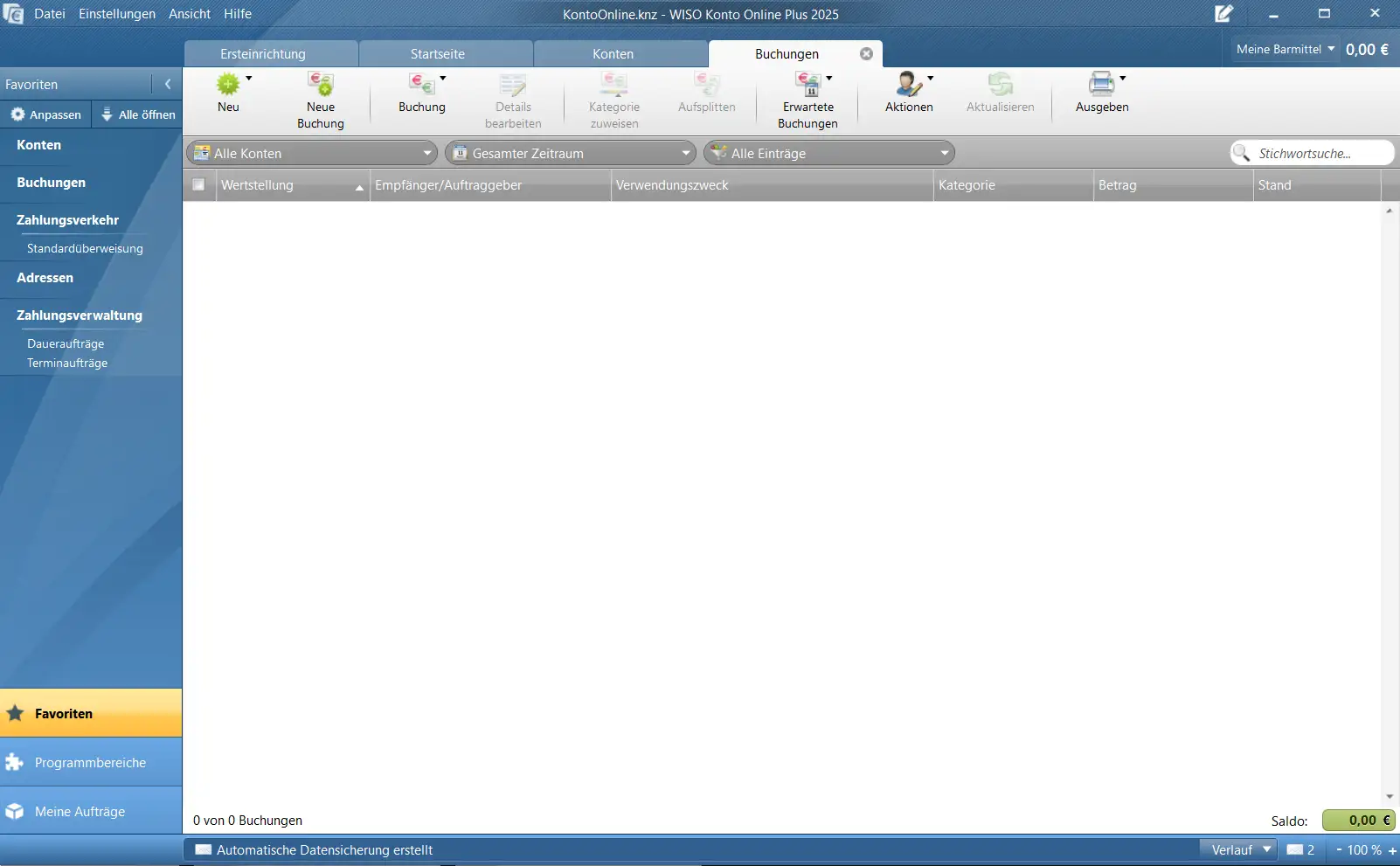The height and width of the screenshot is (866, 1400).
Task: Click the Stichwortsuche search field
Action: (1320, 153)
